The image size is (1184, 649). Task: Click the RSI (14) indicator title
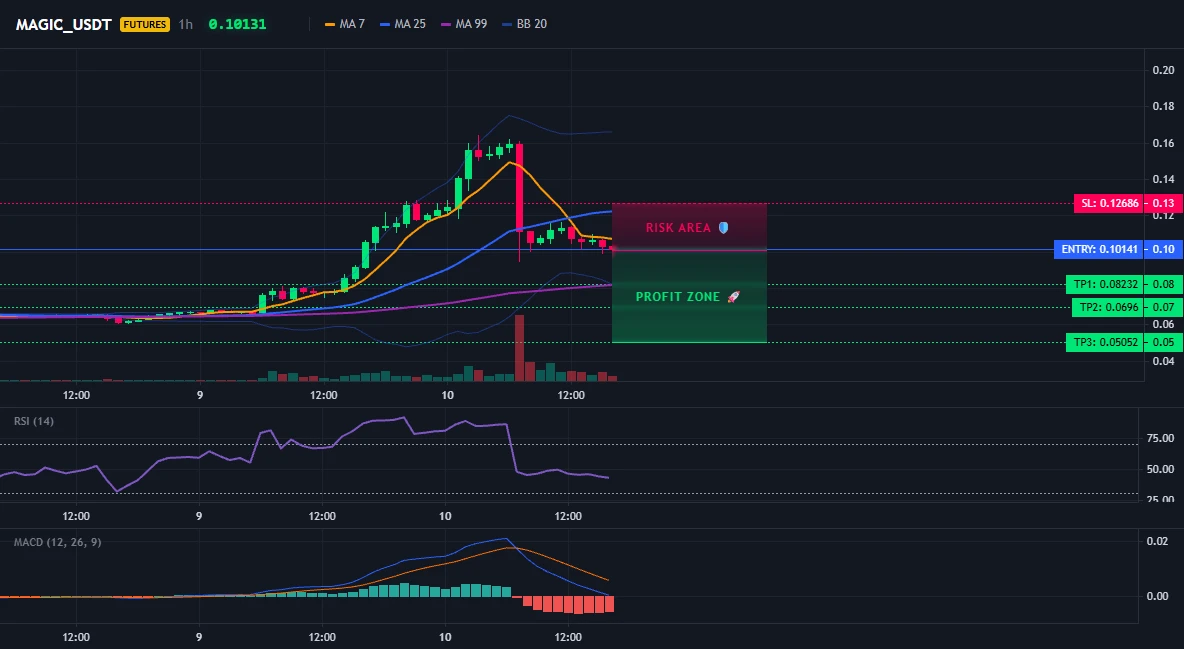[x=34, y=421]
